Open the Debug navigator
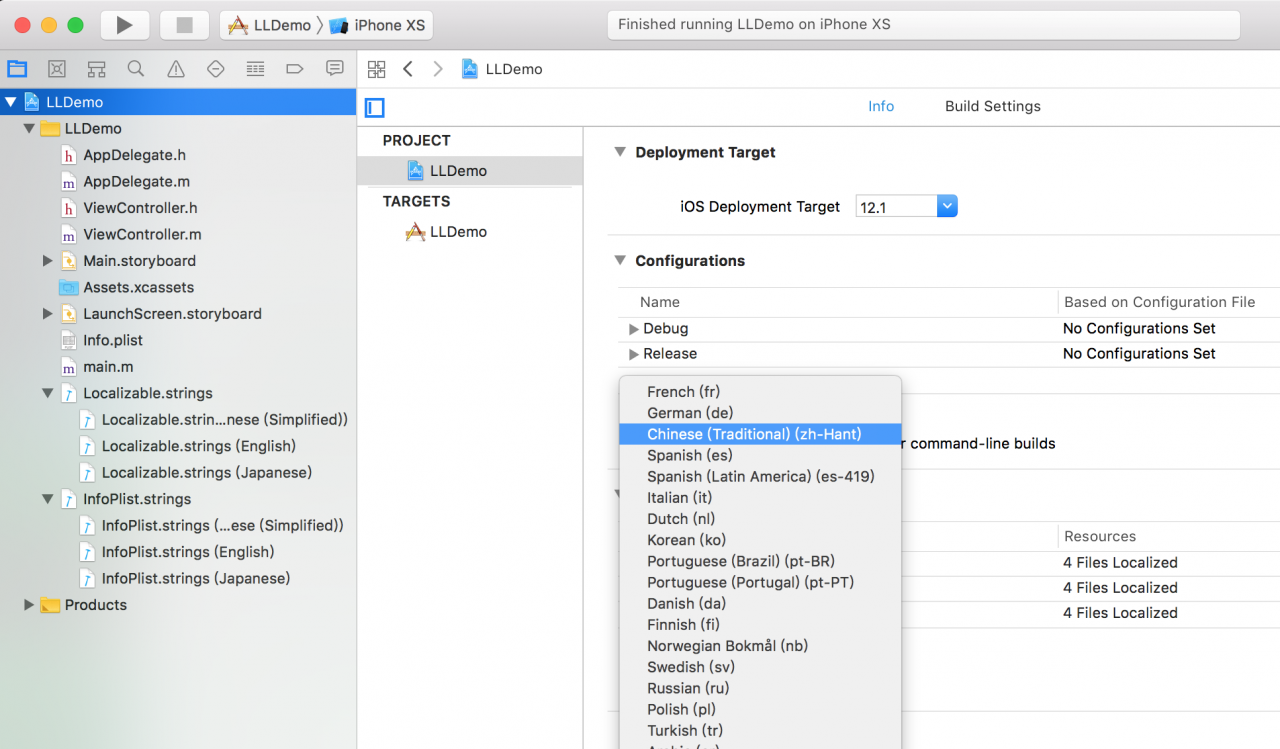The image size is (1280, 749). coord(255,69)
